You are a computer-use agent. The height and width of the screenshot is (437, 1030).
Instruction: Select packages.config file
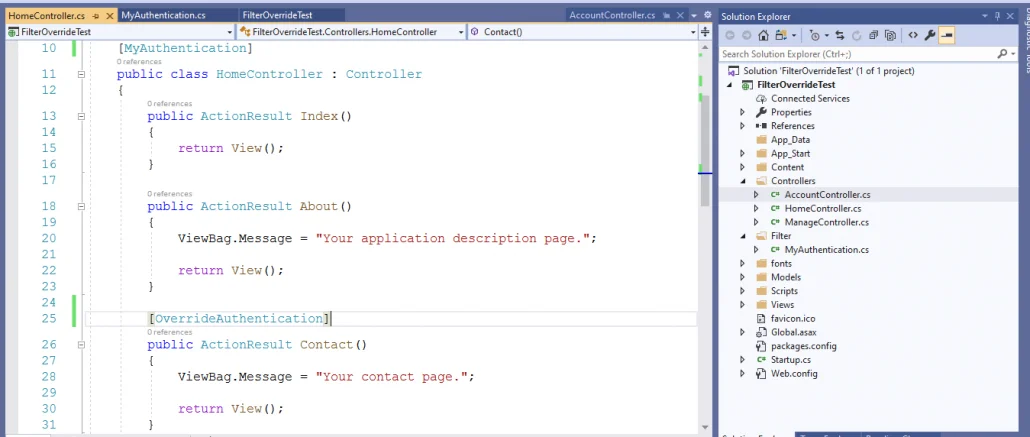pyautogui.click(x=803, y=346)
